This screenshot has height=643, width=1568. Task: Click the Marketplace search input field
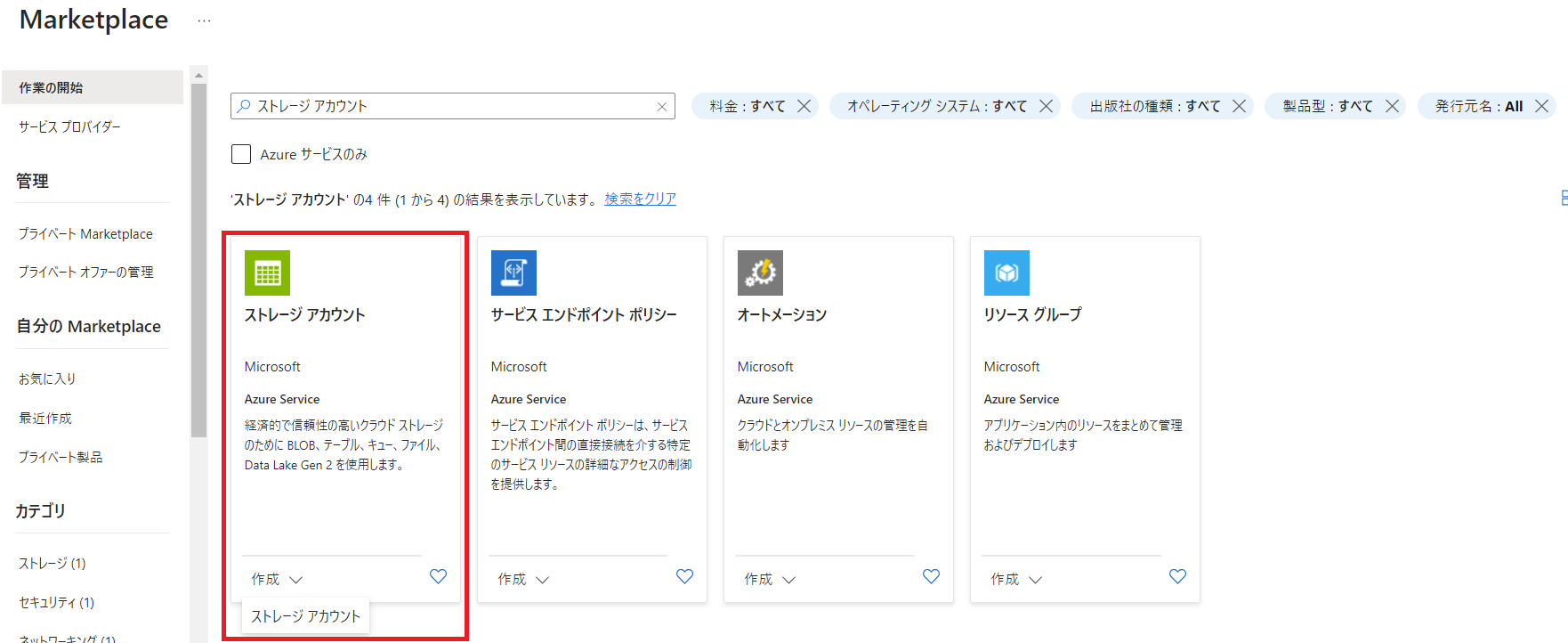453,106
